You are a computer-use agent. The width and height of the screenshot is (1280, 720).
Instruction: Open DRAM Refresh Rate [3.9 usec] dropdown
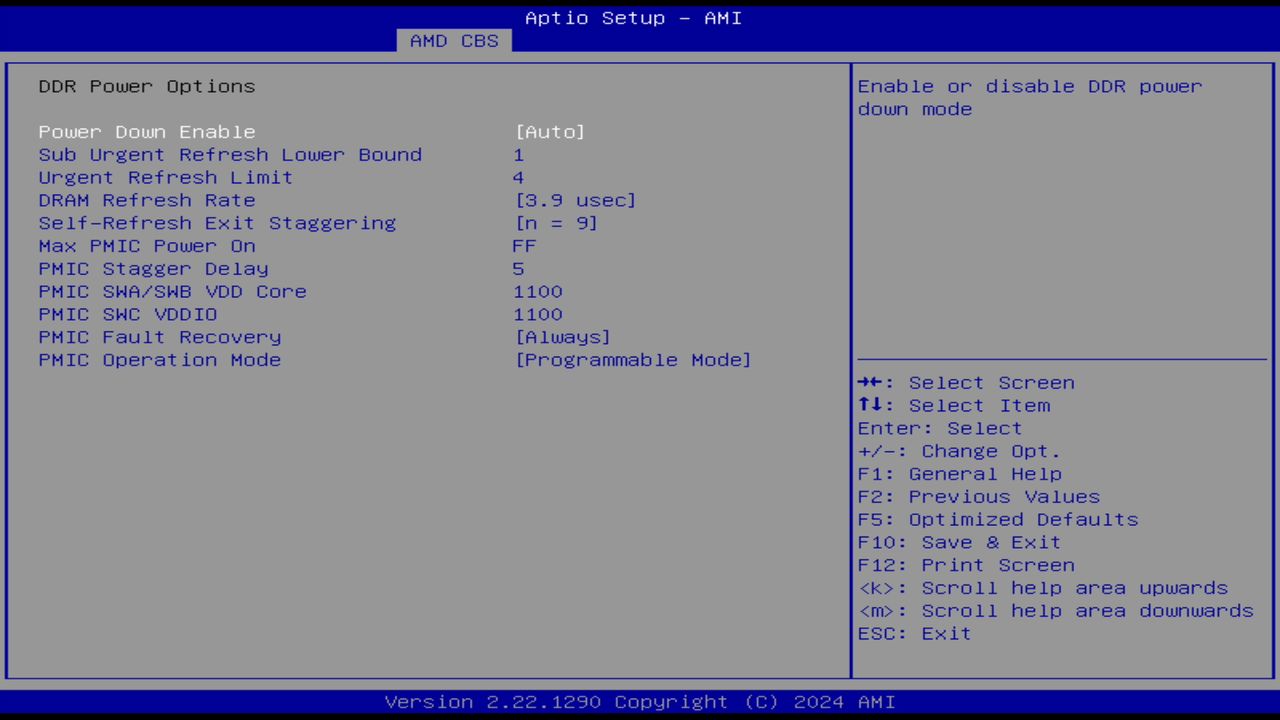[575, 200]
